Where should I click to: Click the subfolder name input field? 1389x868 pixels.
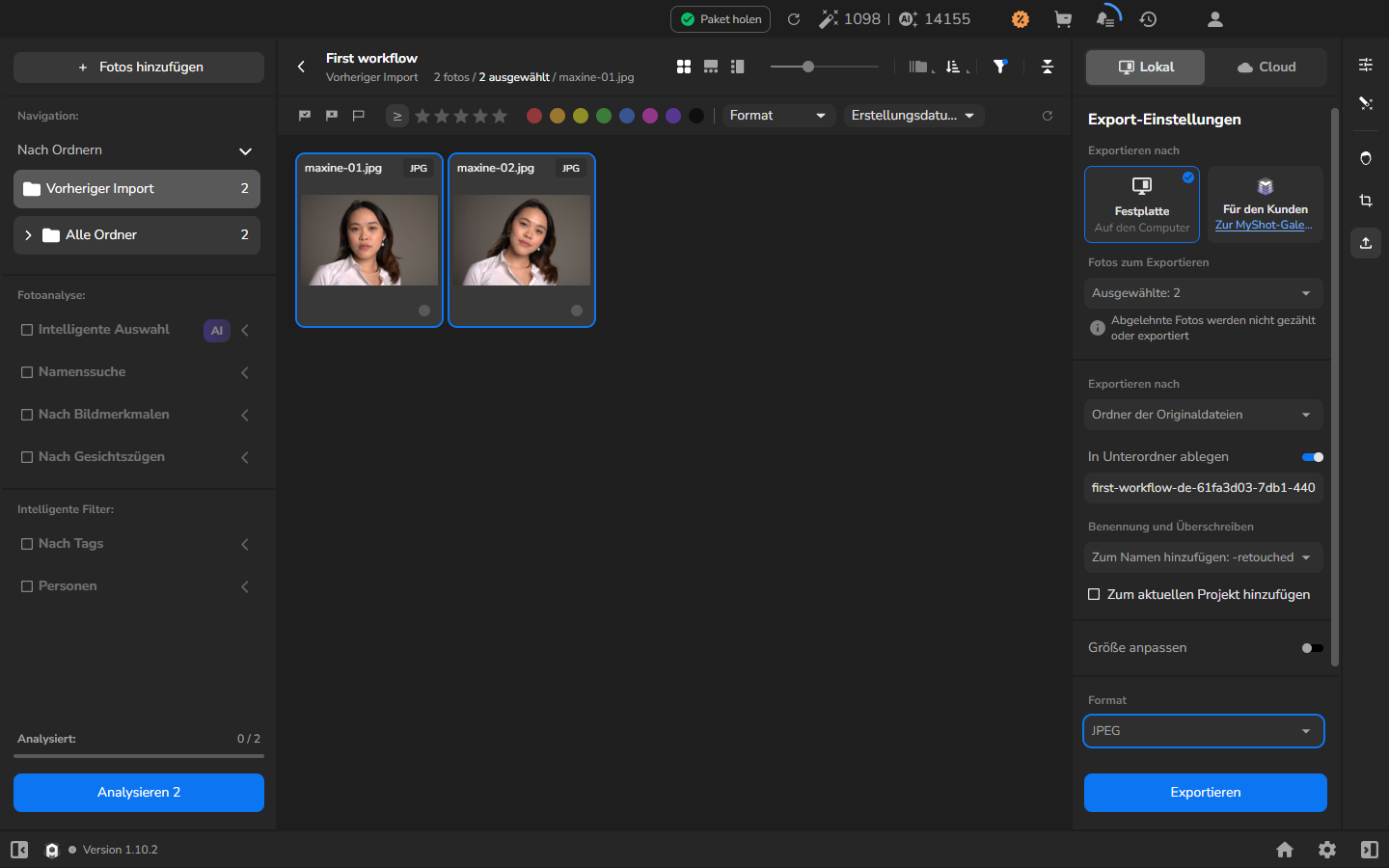[x=1204, y=488]
